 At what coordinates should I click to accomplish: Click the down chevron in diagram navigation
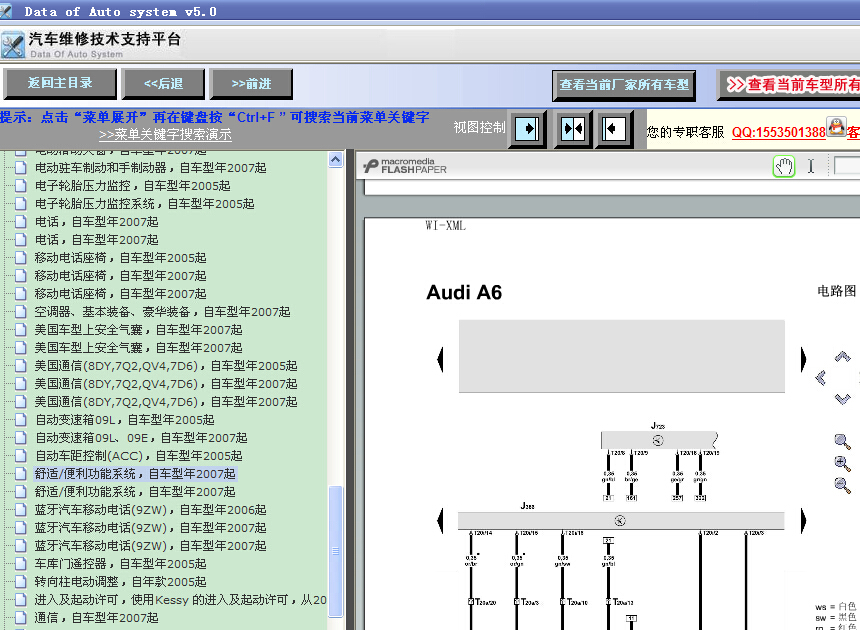point(842,399)
